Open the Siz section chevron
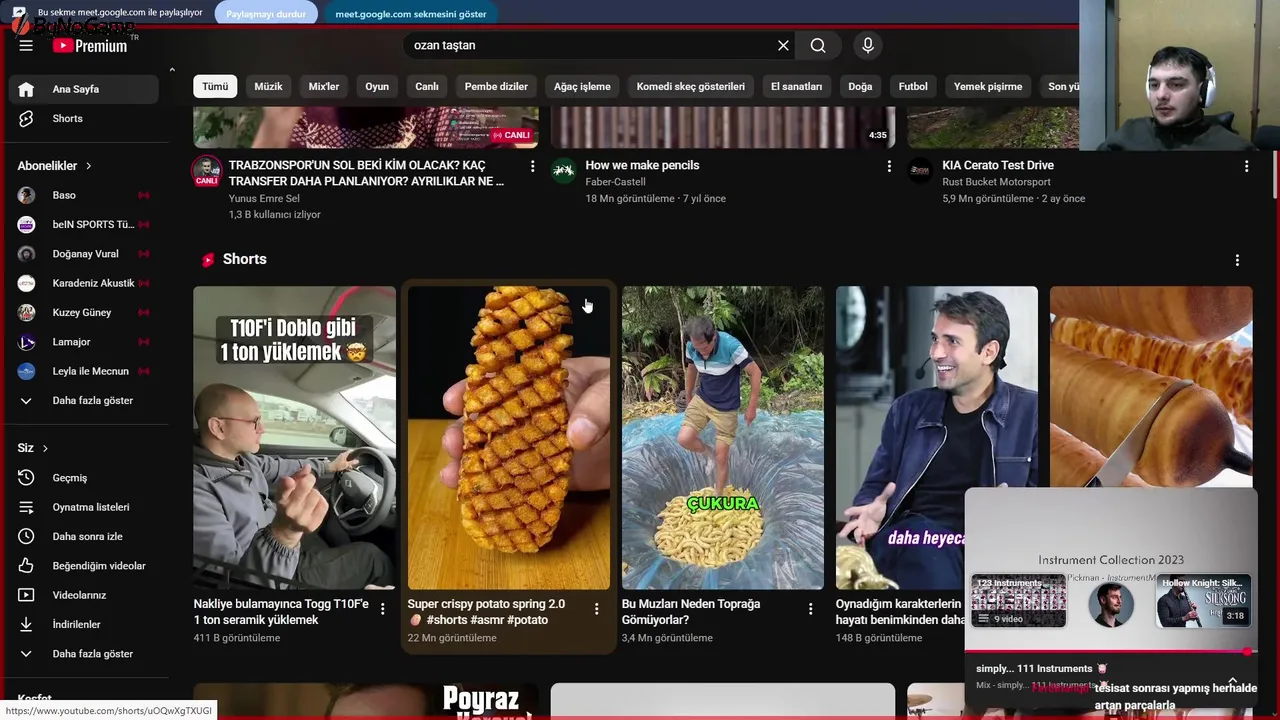The height and width of the screenshot is (720, 1280). [45, 448]
